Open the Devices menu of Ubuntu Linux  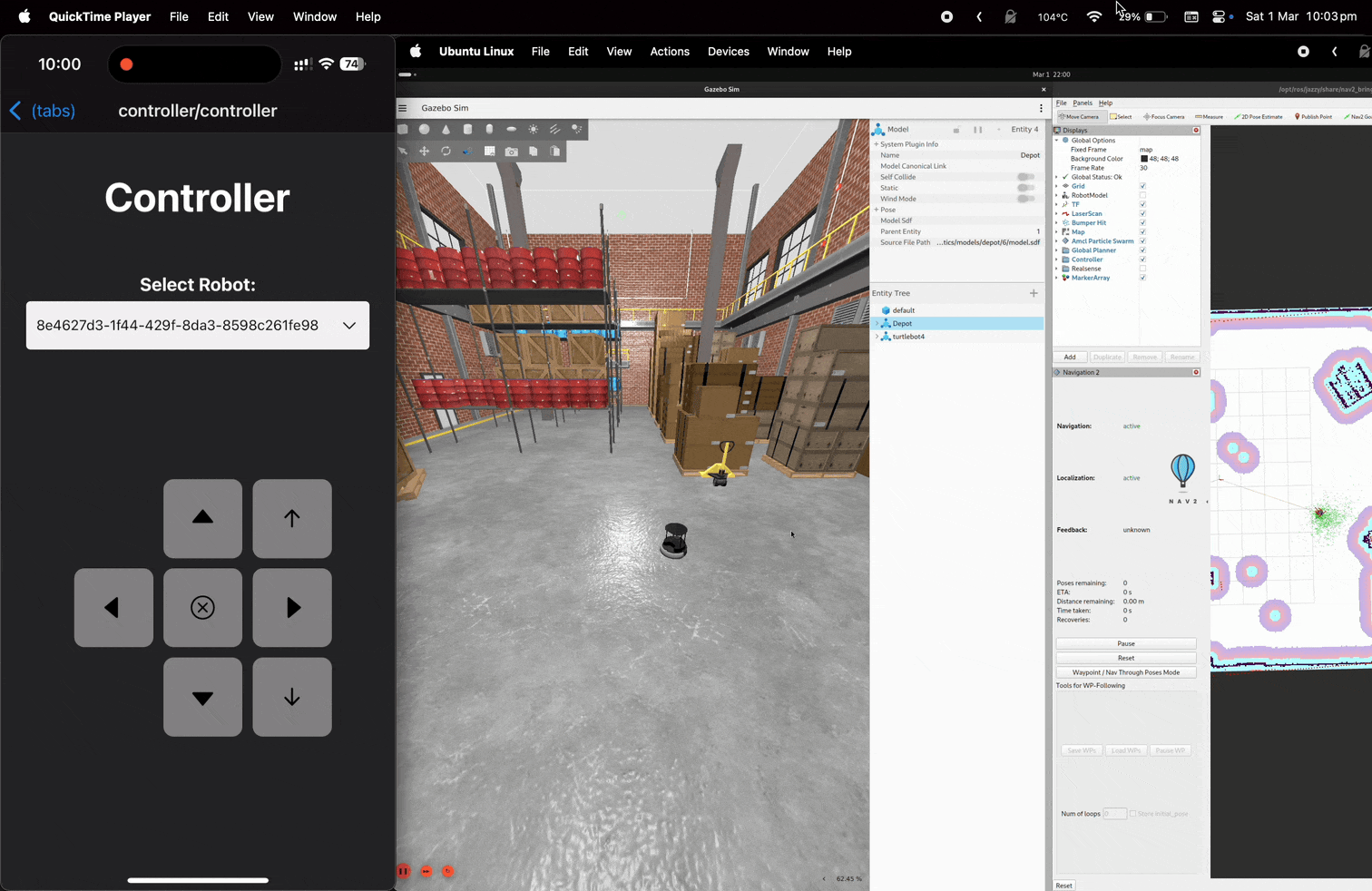[728, 52]
